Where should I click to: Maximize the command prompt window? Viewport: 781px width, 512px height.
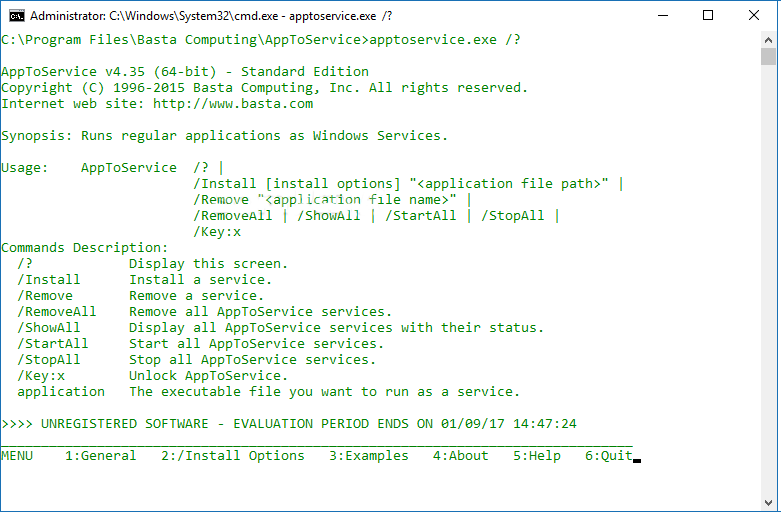click(708, 15)
